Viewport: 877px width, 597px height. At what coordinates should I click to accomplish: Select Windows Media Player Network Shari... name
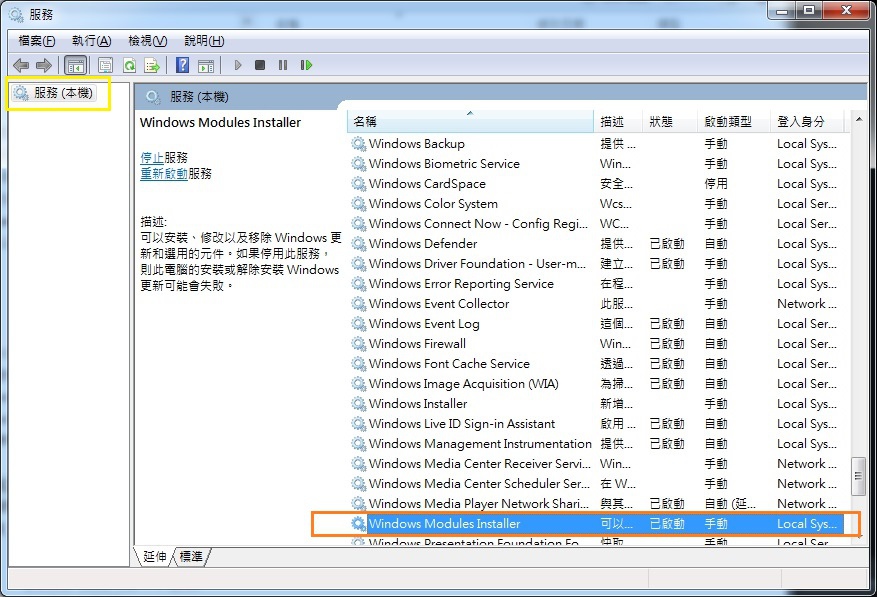coord(479,504)
